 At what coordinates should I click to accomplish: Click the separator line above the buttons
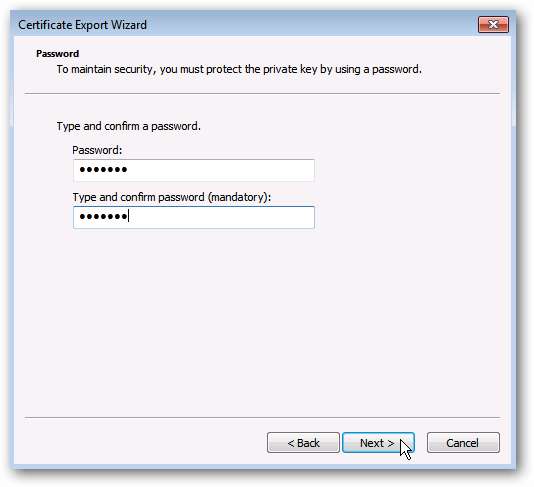262,417
